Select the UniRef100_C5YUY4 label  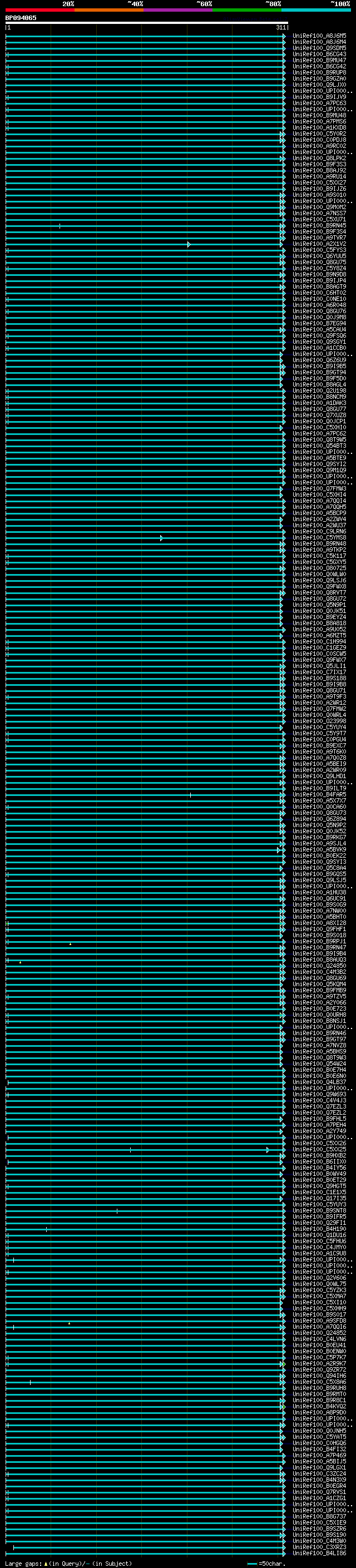pos(319,728)
